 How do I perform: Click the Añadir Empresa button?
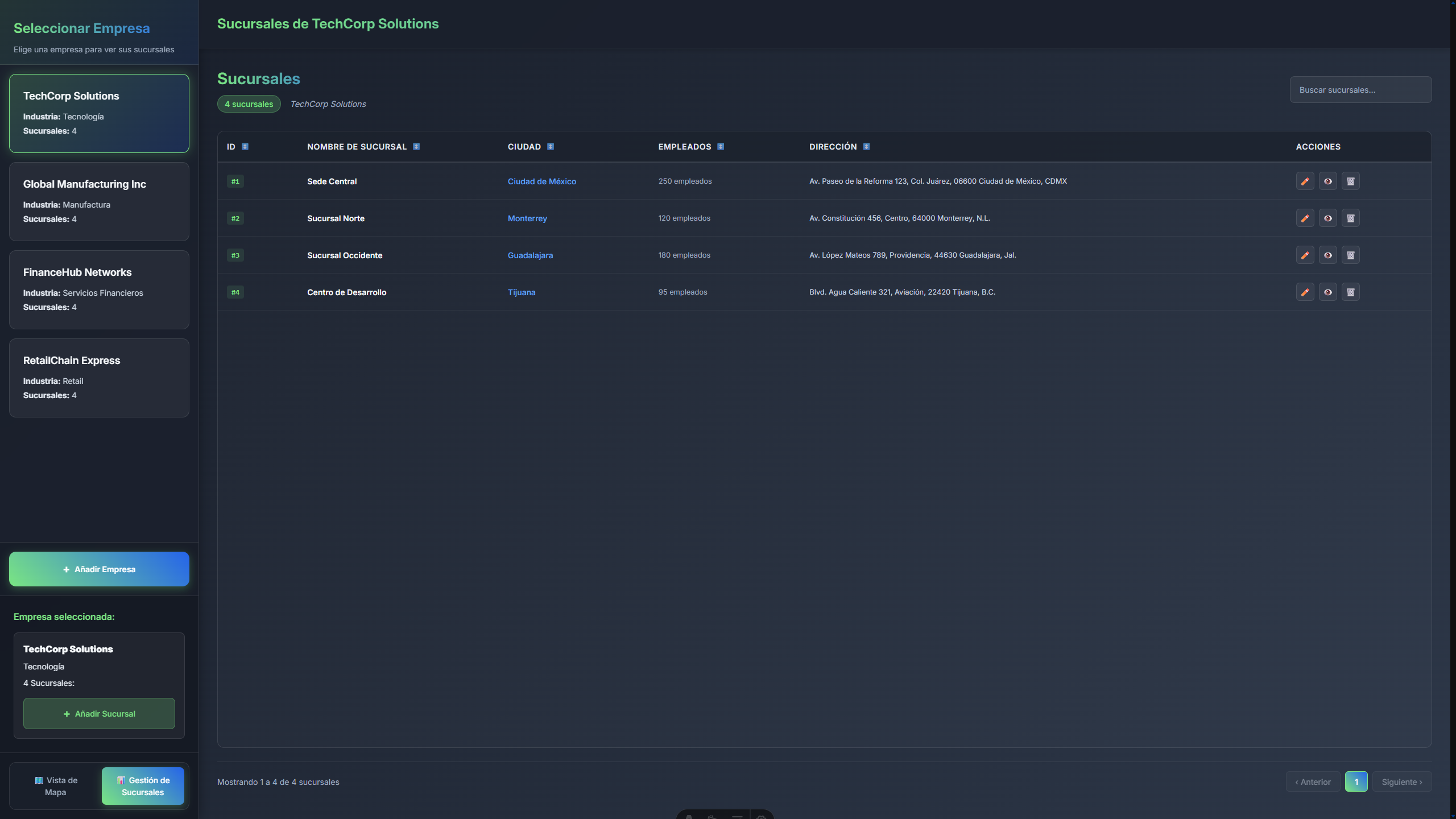pyautogui.click(x=99, y=569)
